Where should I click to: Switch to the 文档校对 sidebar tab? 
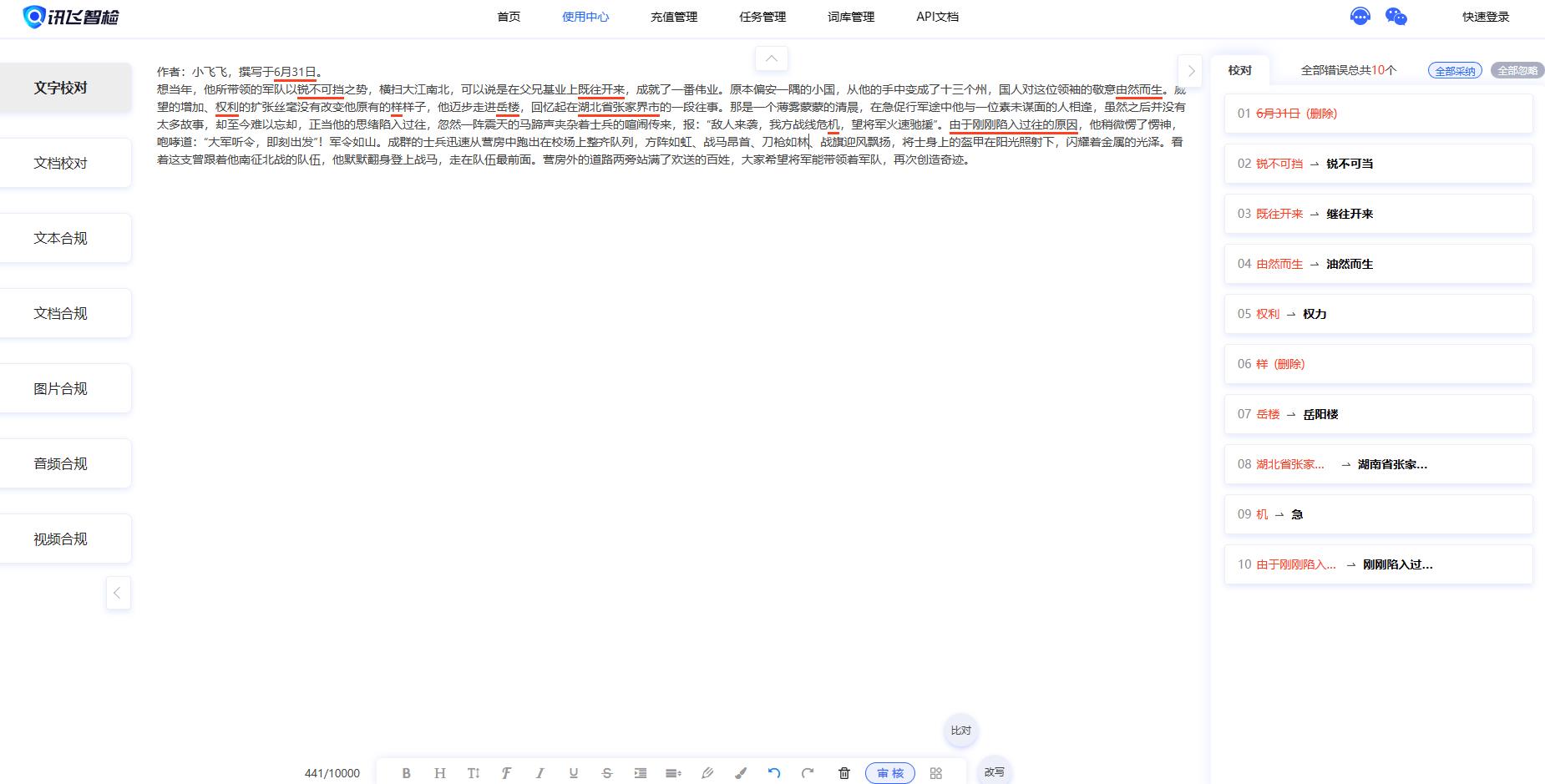tap(61, 163)
